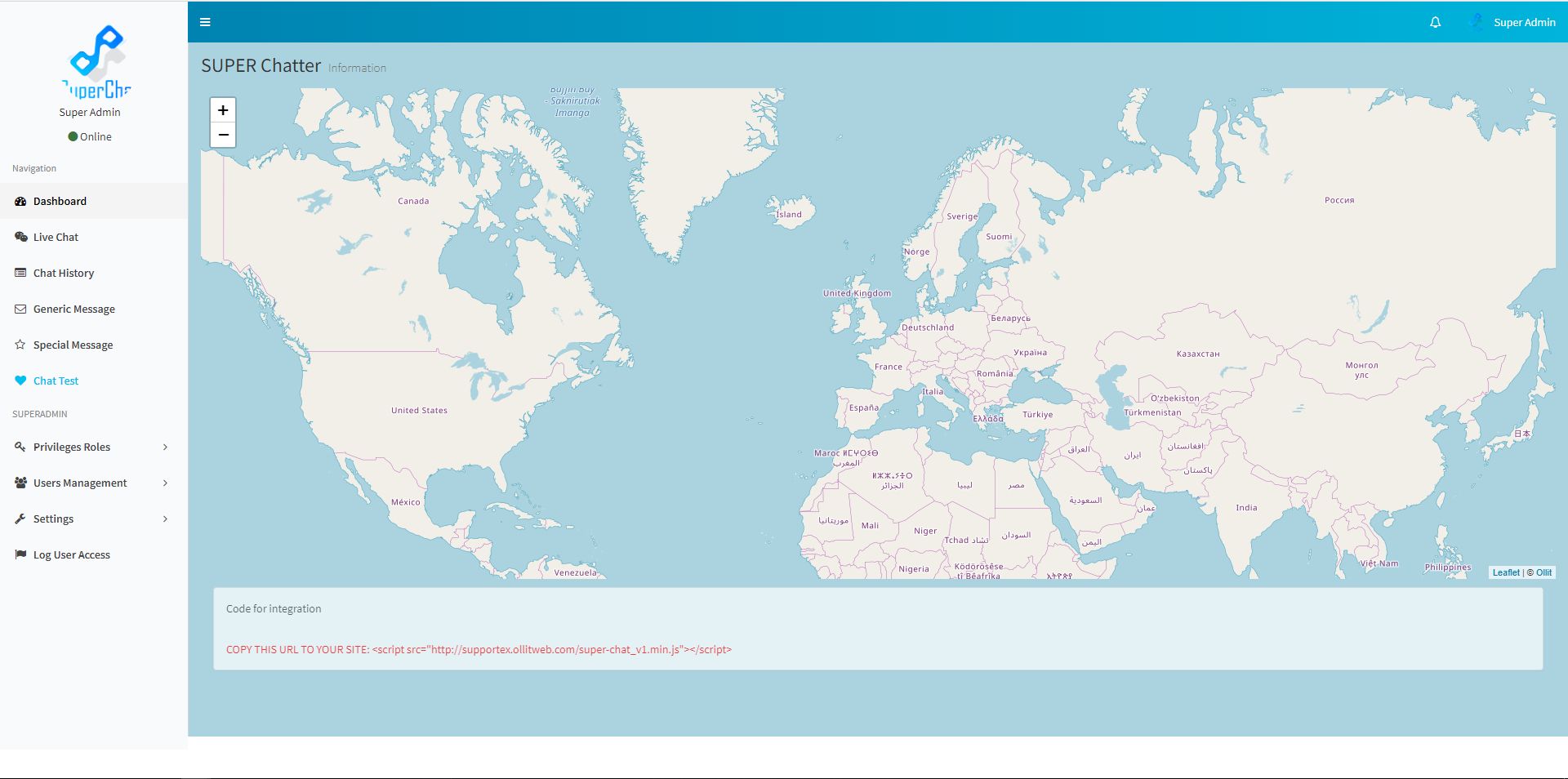
Task: Zoom in on the map
Action: tap(223, 110)
